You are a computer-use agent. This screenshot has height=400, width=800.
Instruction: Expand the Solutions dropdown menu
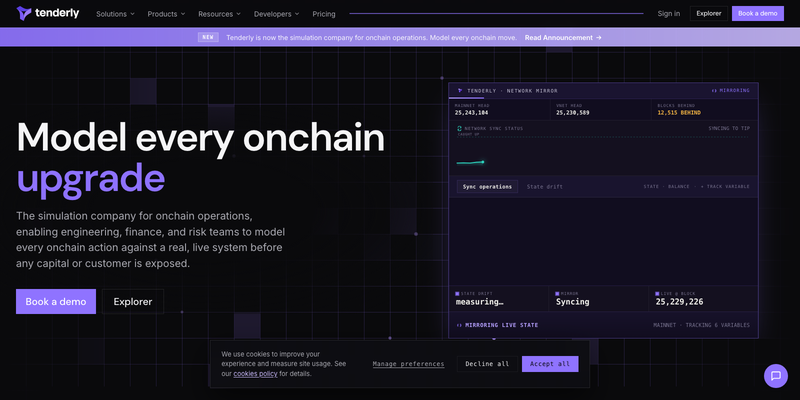(115, 14)
